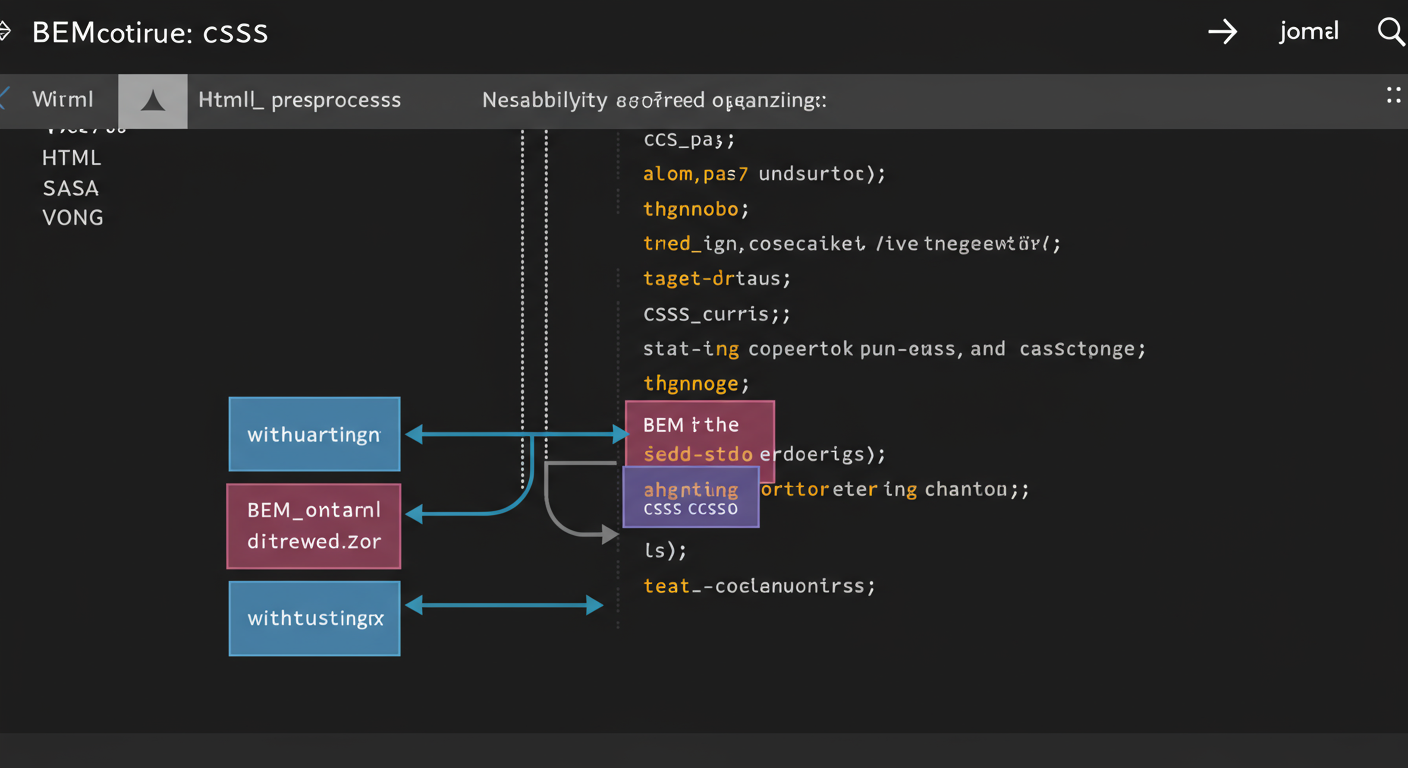Click the taget-drtaus code line
Screen dimensions: 1408x768
tap(717, 278)
